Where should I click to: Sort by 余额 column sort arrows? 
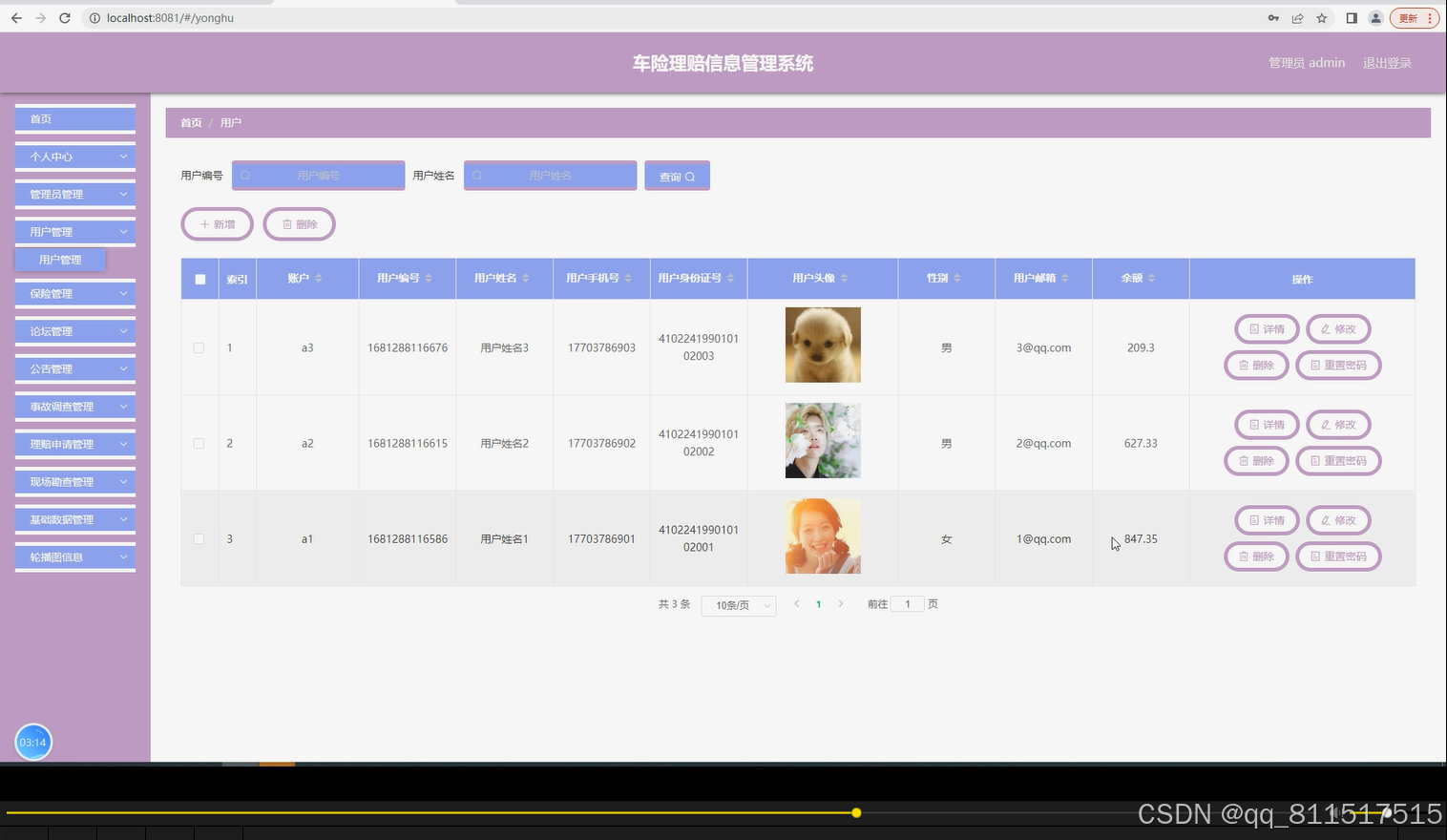[x=1152, y=278]
